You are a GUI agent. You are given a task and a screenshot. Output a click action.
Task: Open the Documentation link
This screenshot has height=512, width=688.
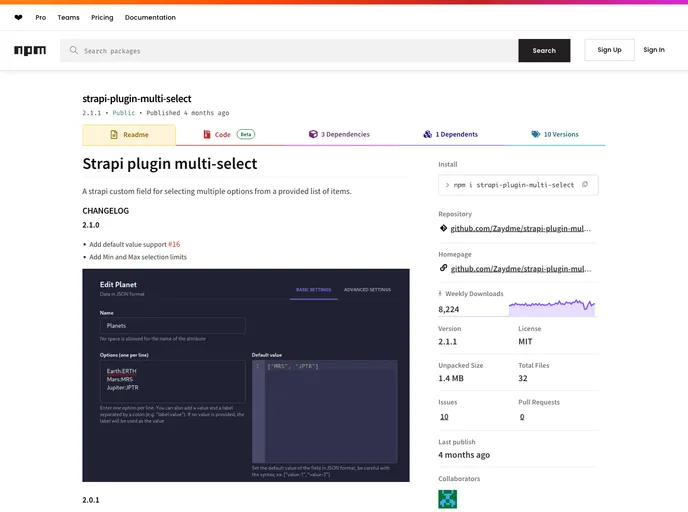[150, 18]
